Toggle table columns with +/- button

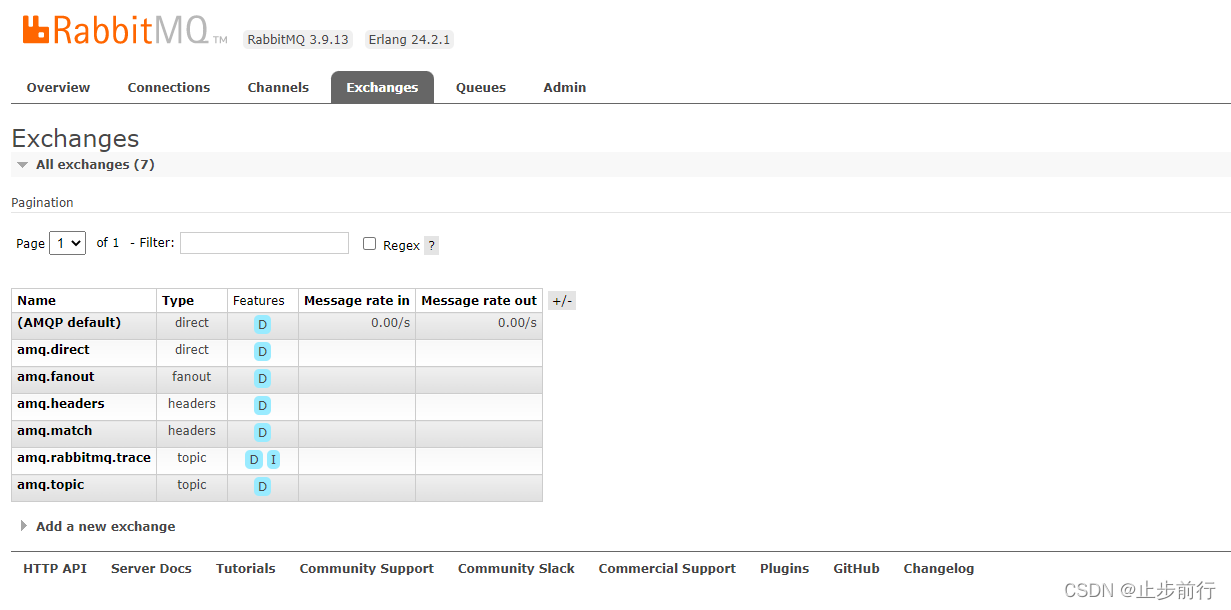pyautogui.click(x=562, y=301)
